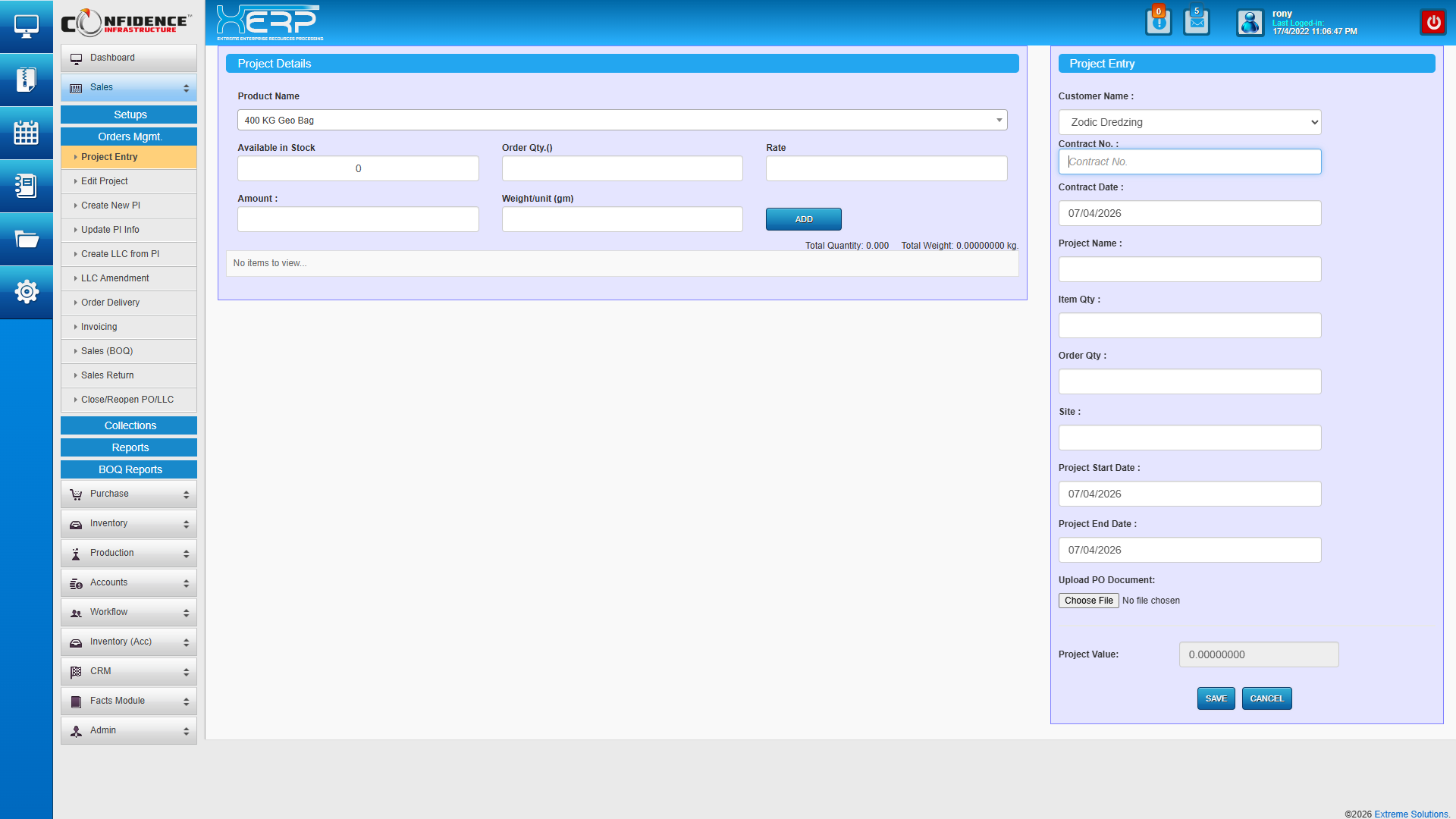Image resolution: width=1456 pixels, height=819 pixels.
Task: Open the Product Name dropdown showing 400 KG Geo Bag
Action: click(999, 120)
